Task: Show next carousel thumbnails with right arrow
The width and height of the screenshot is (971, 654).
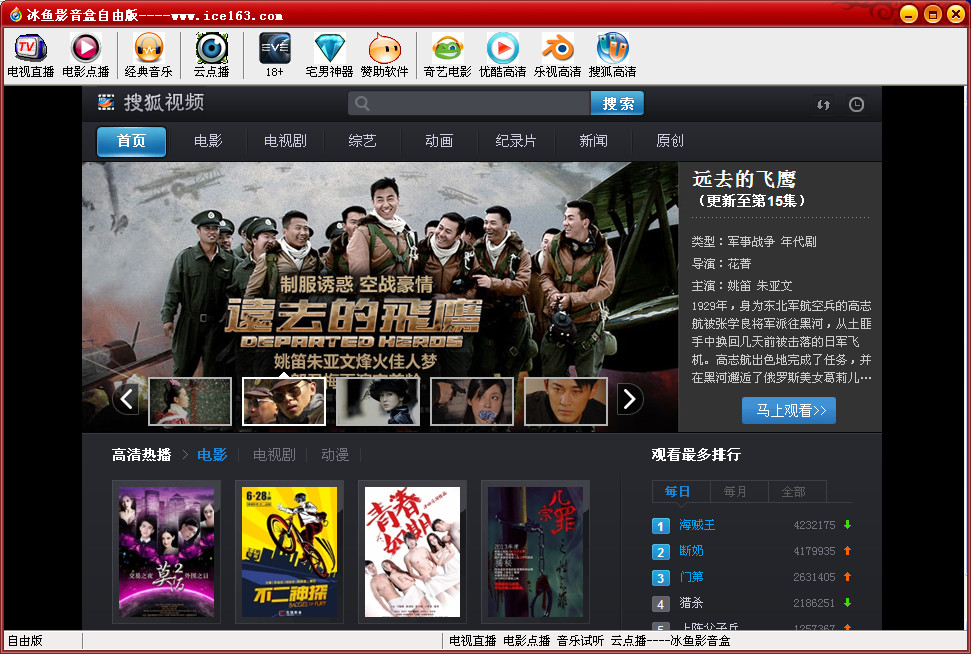Action: 630,399
